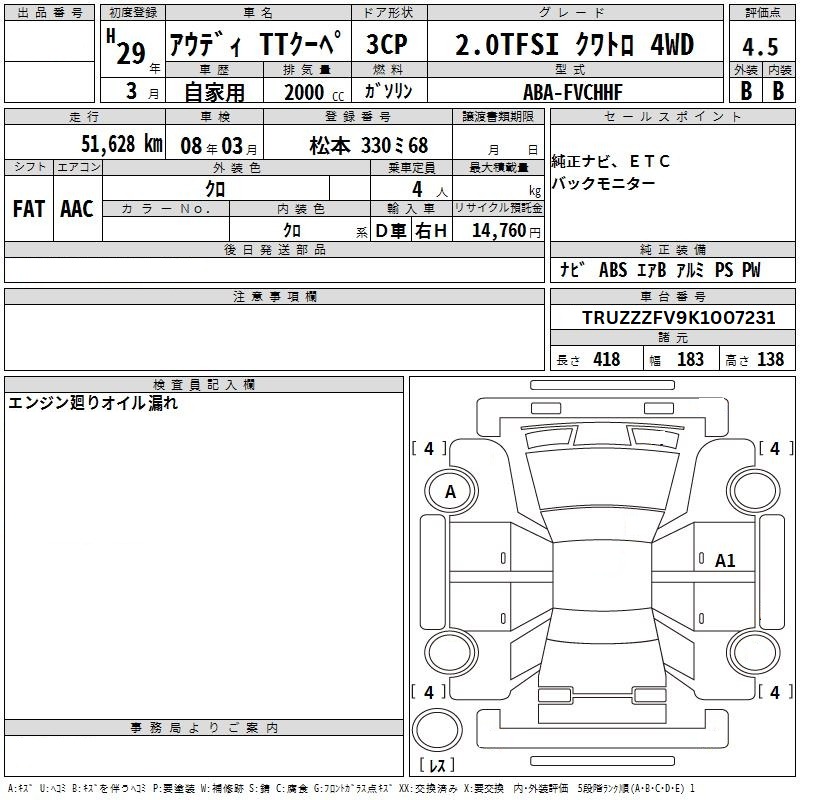The height and width of the screenshot is (800, 819).
Task: Click the car name アウディ TTクーペ
Action: coord(256,43)
